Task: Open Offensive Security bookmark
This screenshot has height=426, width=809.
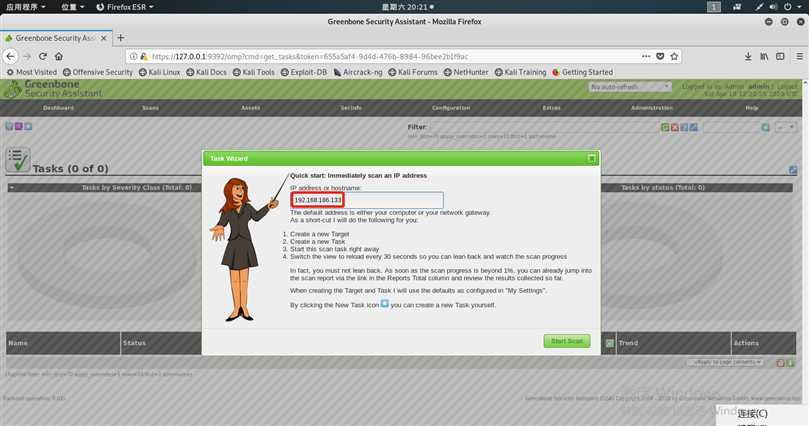Action: (98, 72)
